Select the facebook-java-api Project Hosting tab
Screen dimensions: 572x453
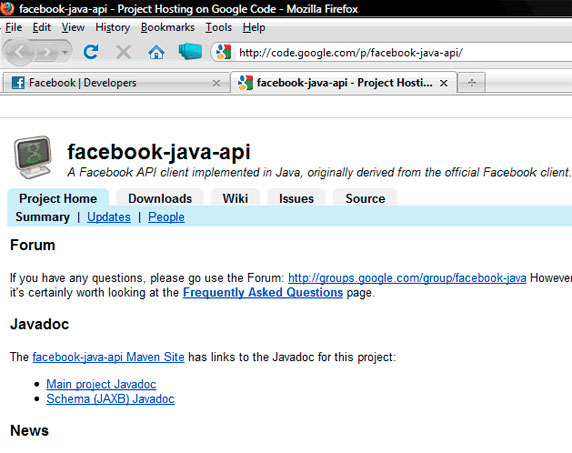[x=344, y=82]
